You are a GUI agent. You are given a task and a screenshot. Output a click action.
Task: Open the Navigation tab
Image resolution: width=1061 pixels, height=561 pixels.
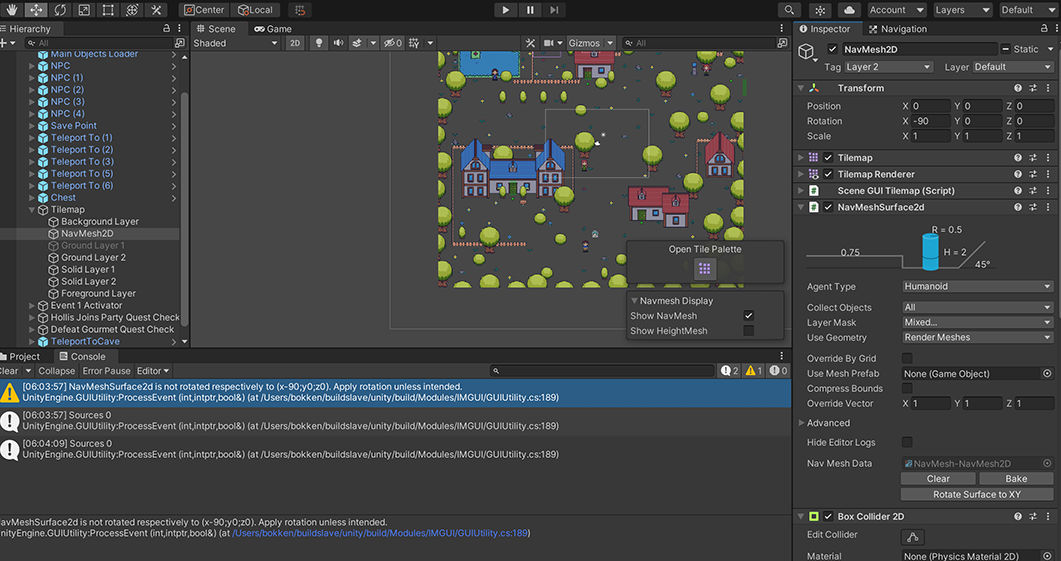click(x=897, y=29)
